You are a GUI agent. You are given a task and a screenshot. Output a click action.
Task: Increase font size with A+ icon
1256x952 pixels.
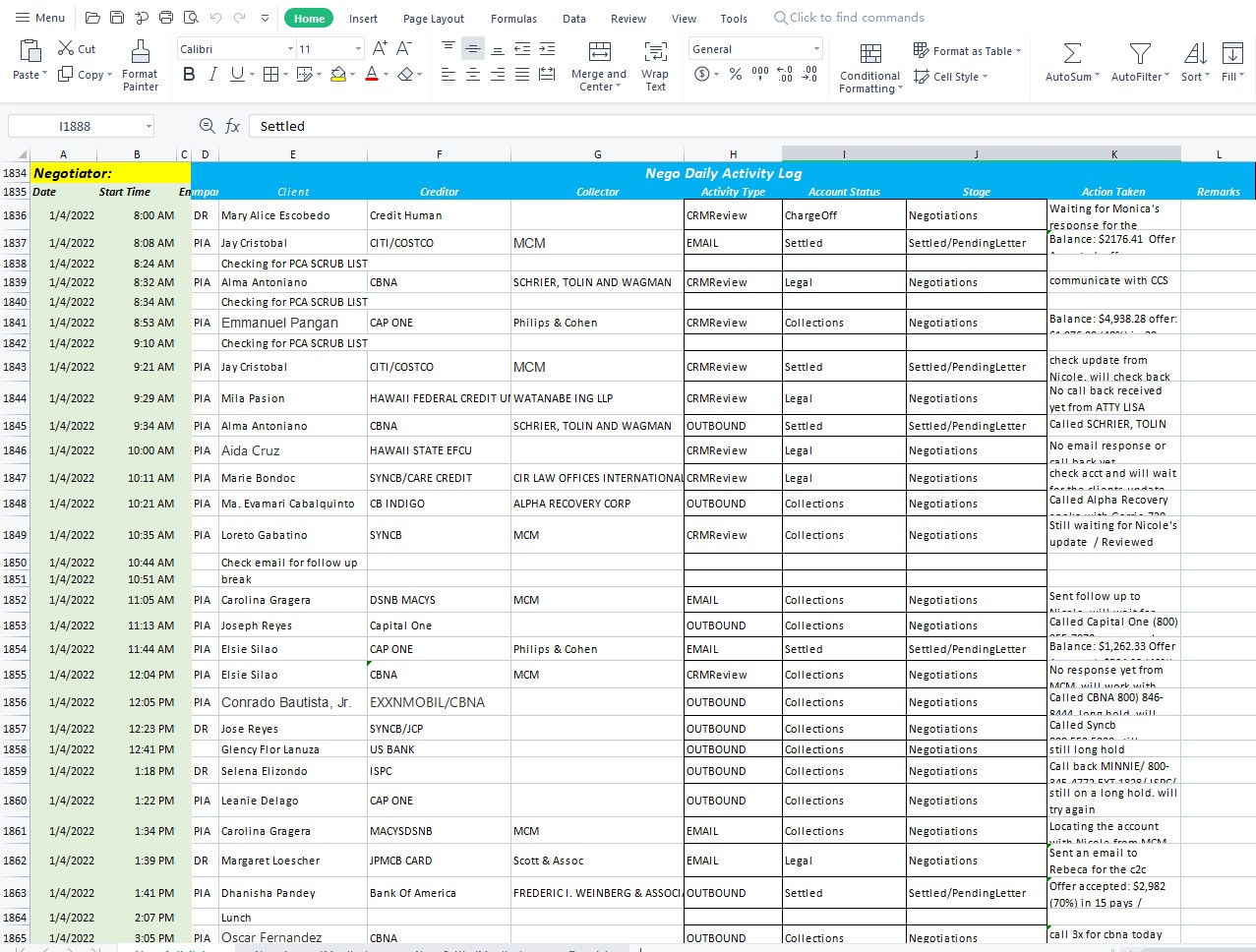click(x=379, y=48)
